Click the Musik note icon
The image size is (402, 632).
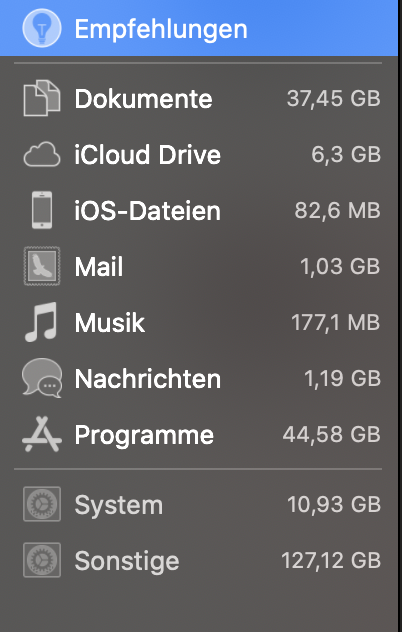click(41, 322)
